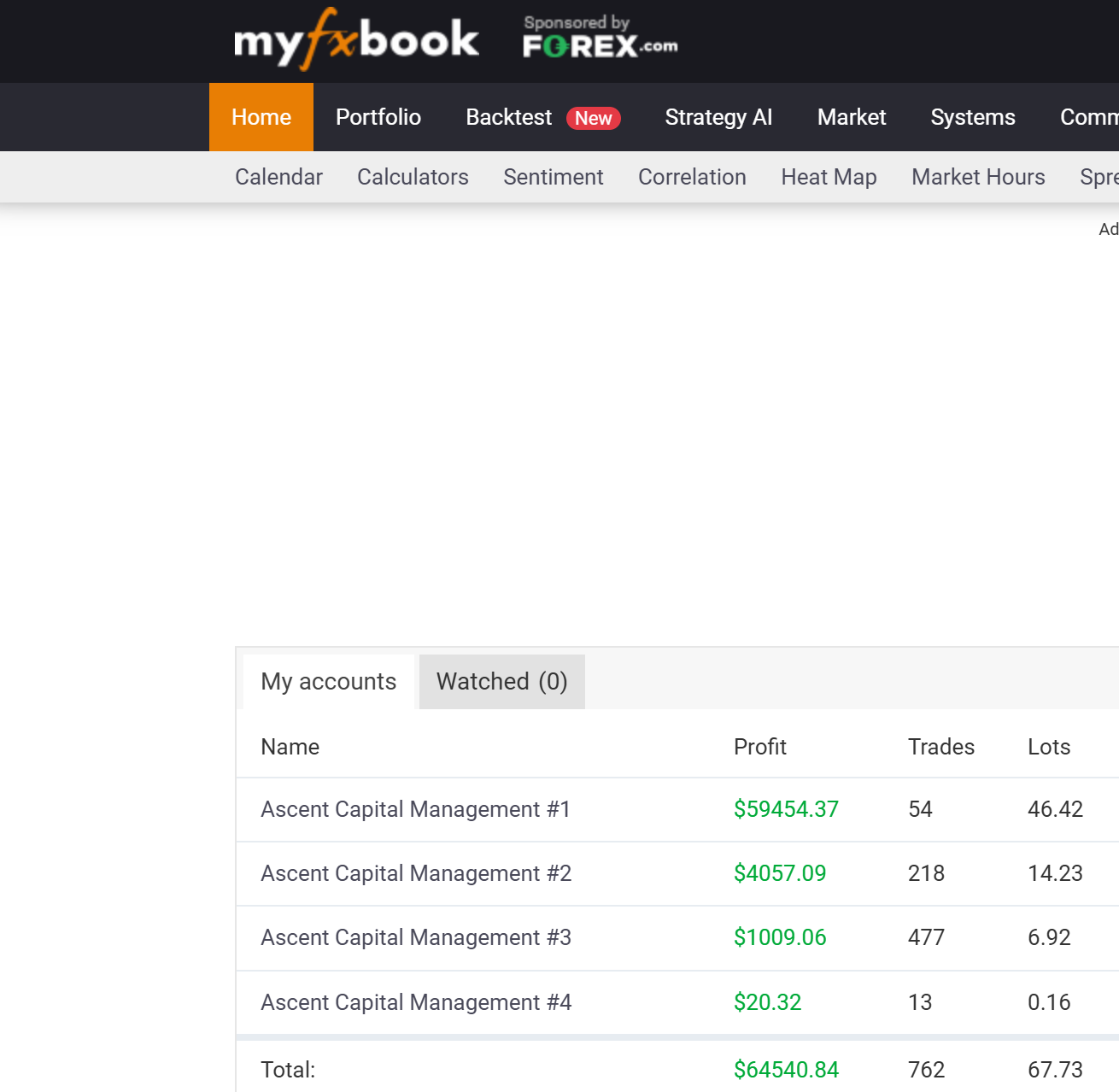Viewport: 1119px width, 1092px height.
Task: Open the FOREX.com sponsor logo
Action: tap(601, 37)
